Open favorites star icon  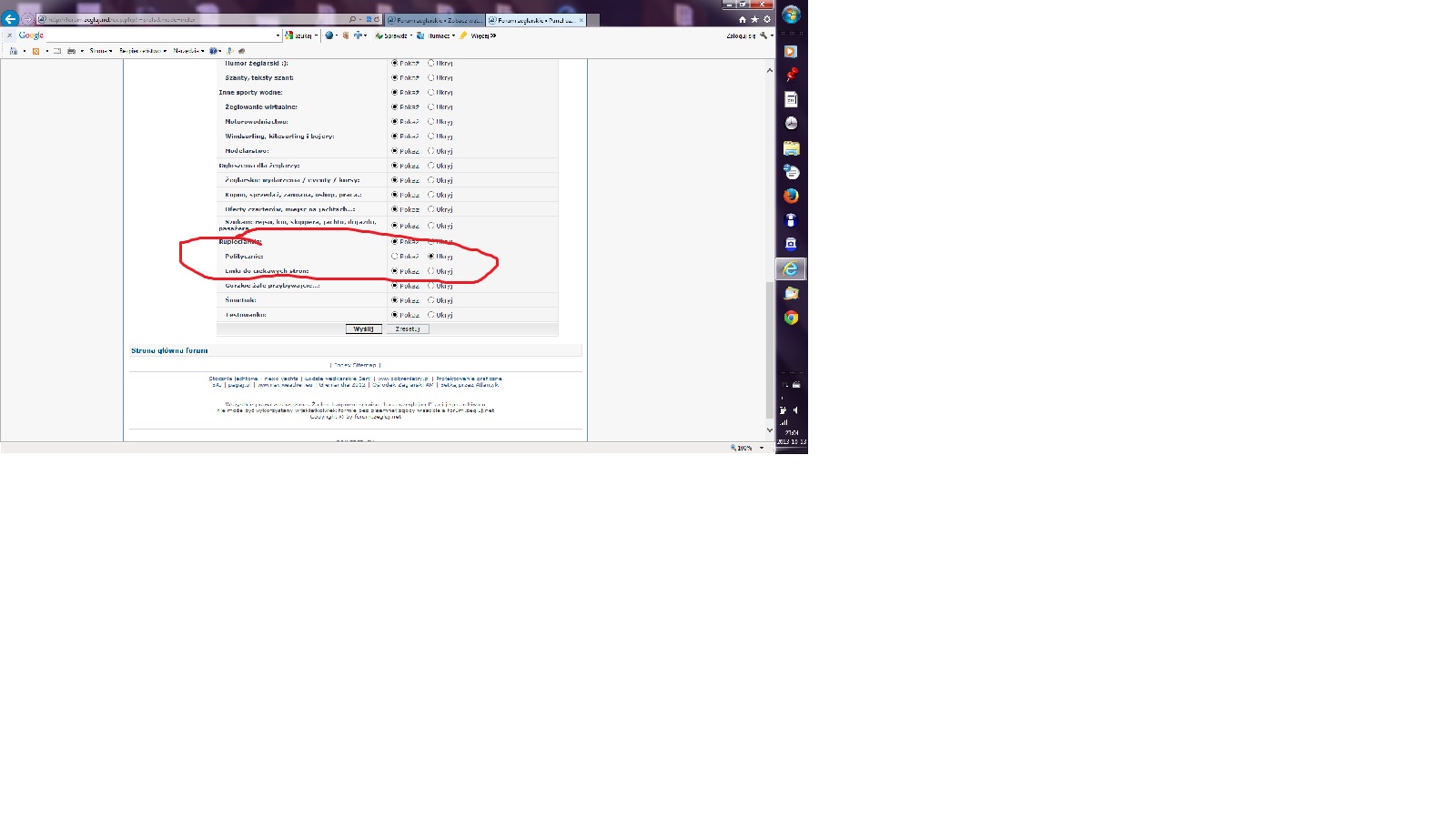754,19
